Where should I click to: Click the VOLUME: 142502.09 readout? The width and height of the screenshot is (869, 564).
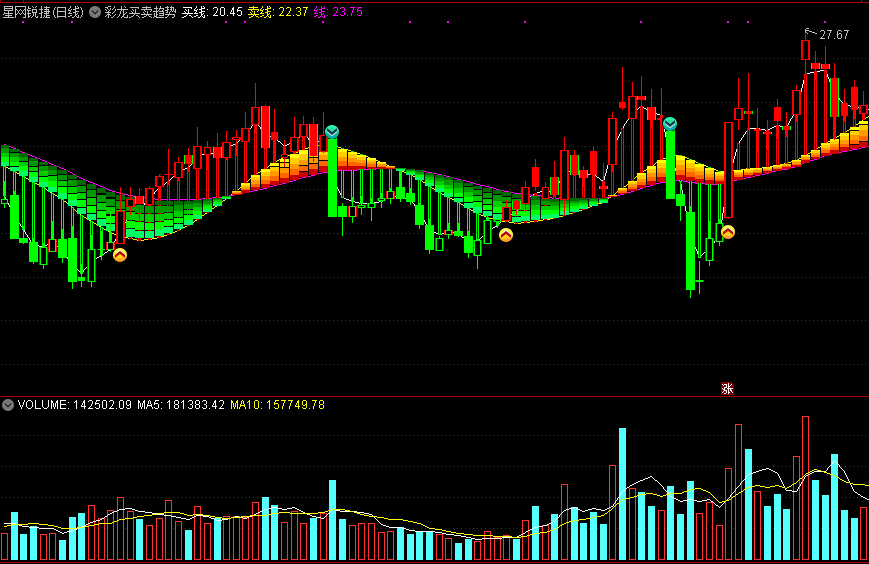point(75,405)
